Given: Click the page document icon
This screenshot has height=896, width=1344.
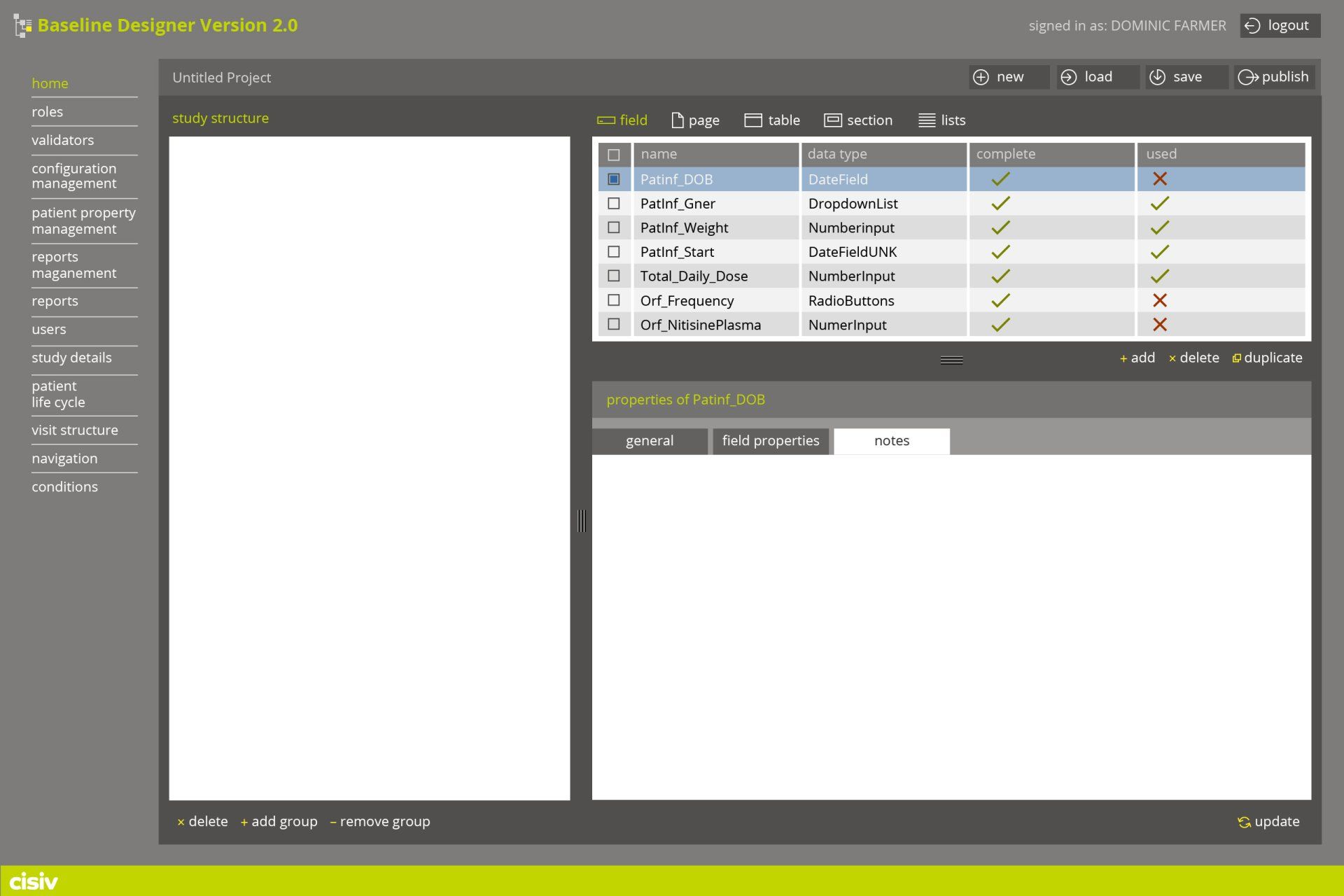Looking at the screenshot, I should point(677,120).
